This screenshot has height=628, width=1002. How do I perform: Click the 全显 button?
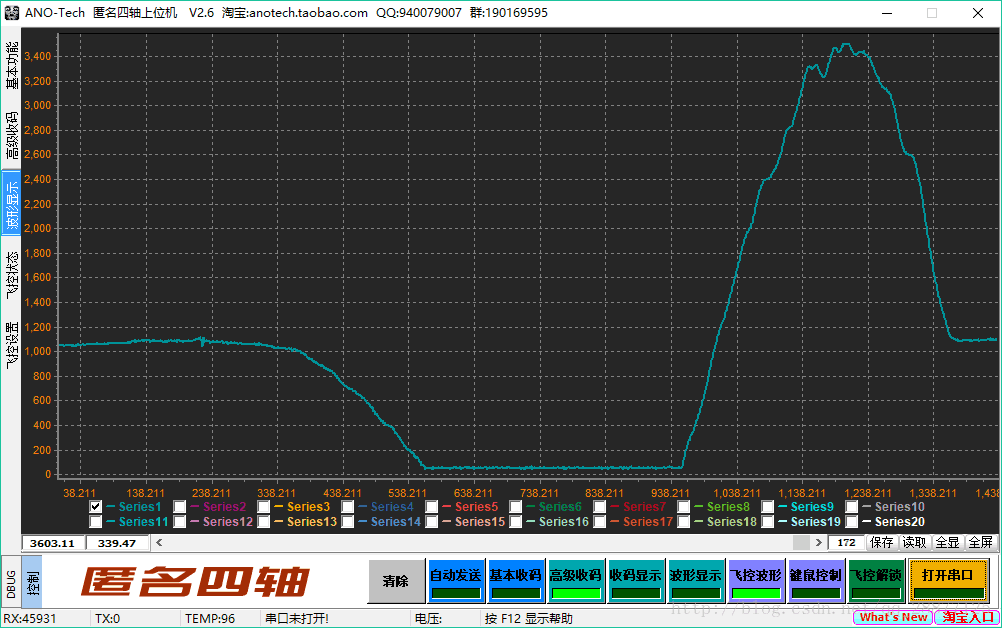pos(948,542)
